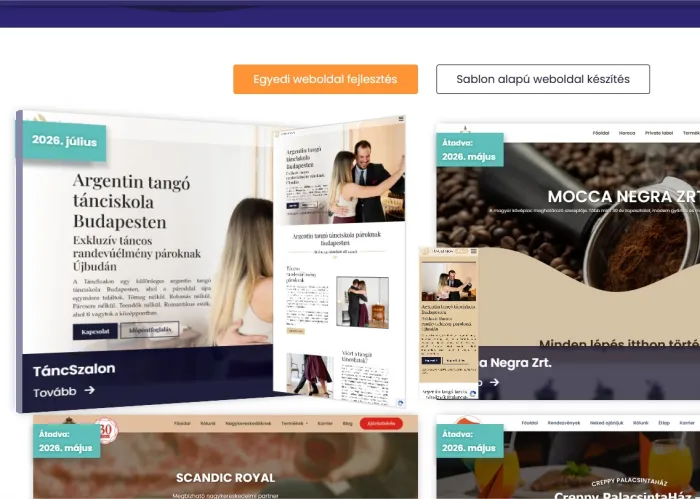Click the Mocca Negra Átadva 2026. május badge
This screenshot has width=700, height=499.
470,150
